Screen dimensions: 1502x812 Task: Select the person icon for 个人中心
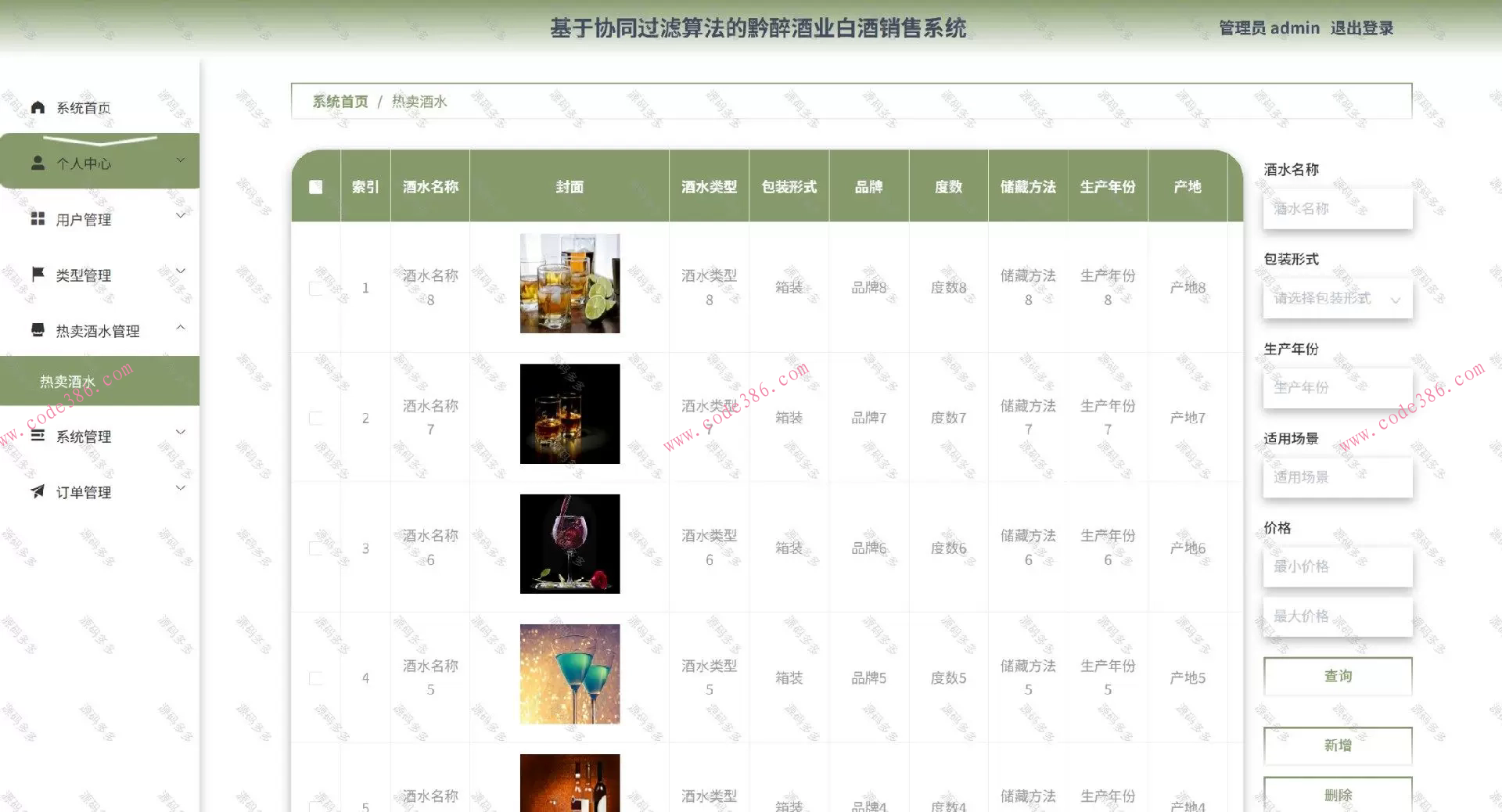[x=37, y=163]
